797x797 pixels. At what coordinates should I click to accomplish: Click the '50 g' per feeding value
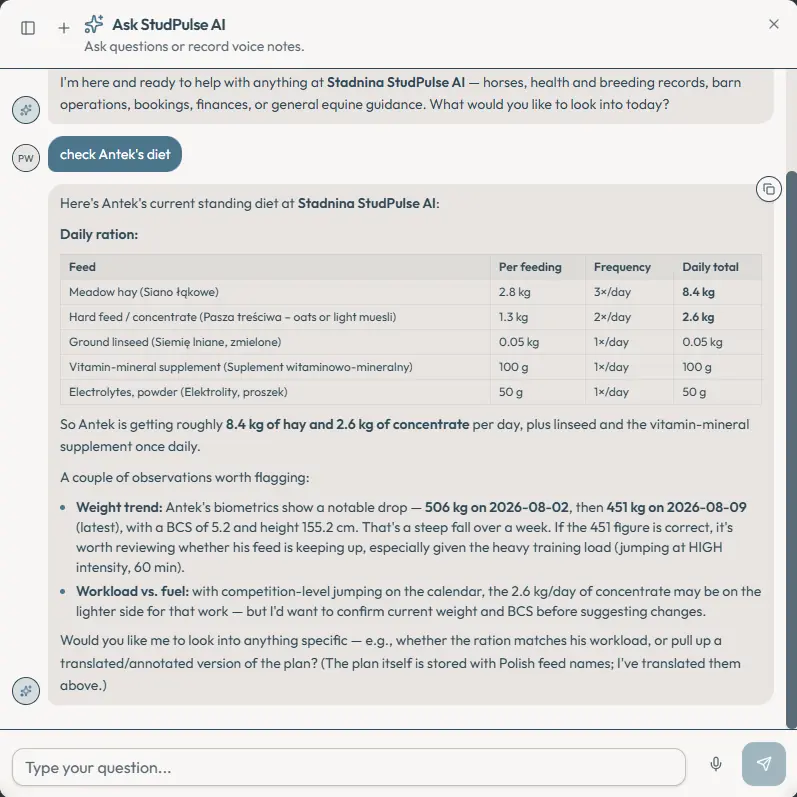point(510,391)
